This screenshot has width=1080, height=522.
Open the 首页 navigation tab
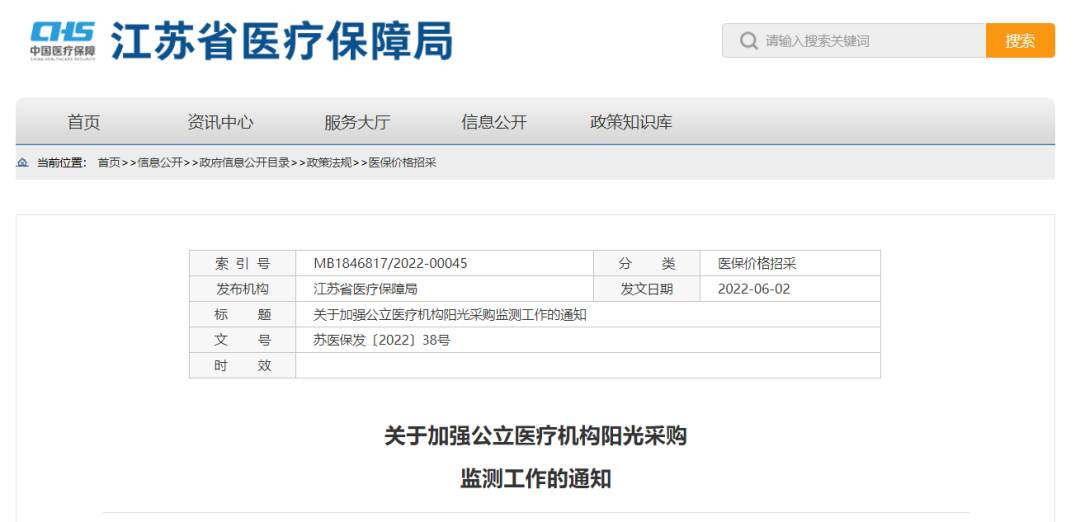click(x=83, y=123)
